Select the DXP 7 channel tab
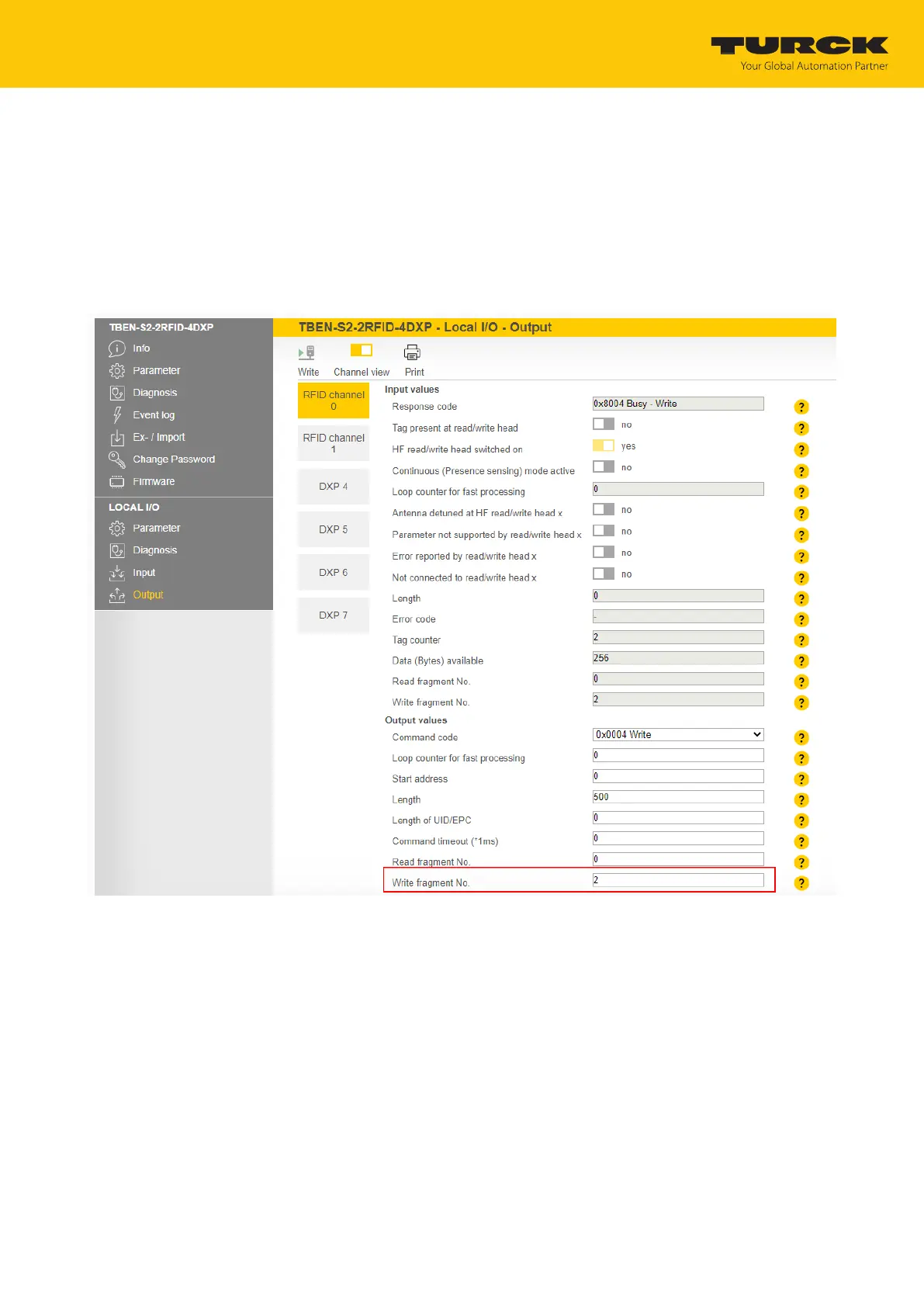The width and height of the screenshot is (924, 1307). point(334,615)
